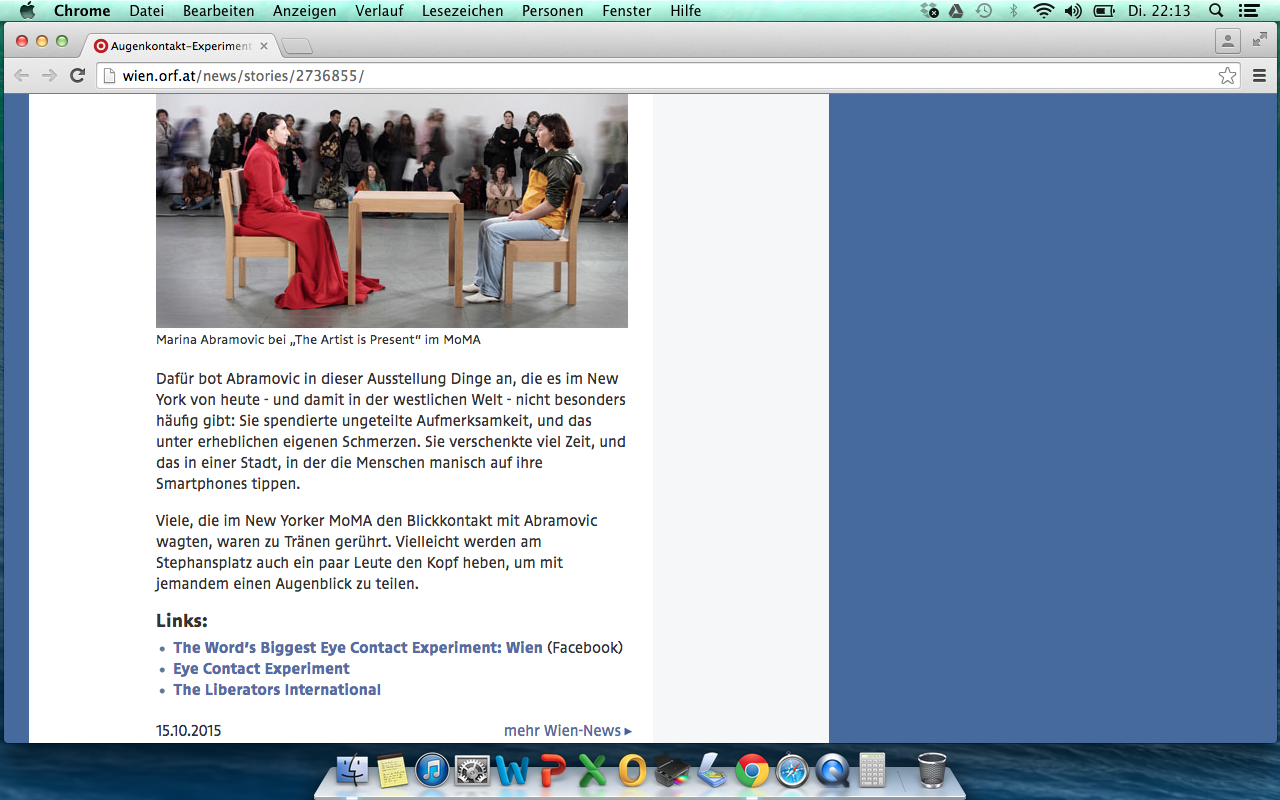Open the Chrome application menu
This screenshot has height=800, width=1280.
[82, 11]
